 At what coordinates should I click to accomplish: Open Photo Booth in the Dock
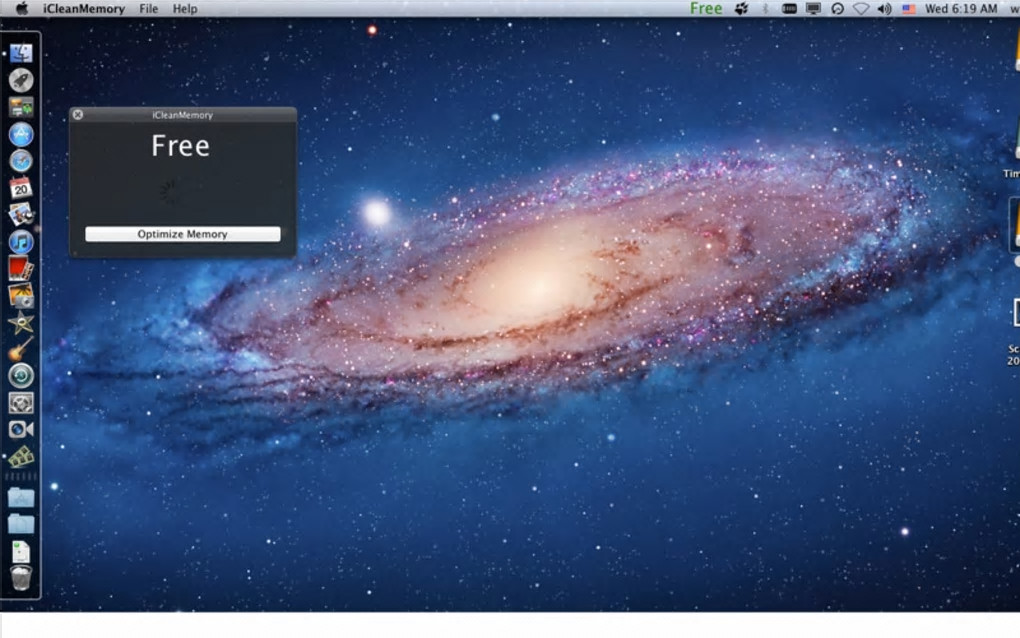tap(21, 268)
